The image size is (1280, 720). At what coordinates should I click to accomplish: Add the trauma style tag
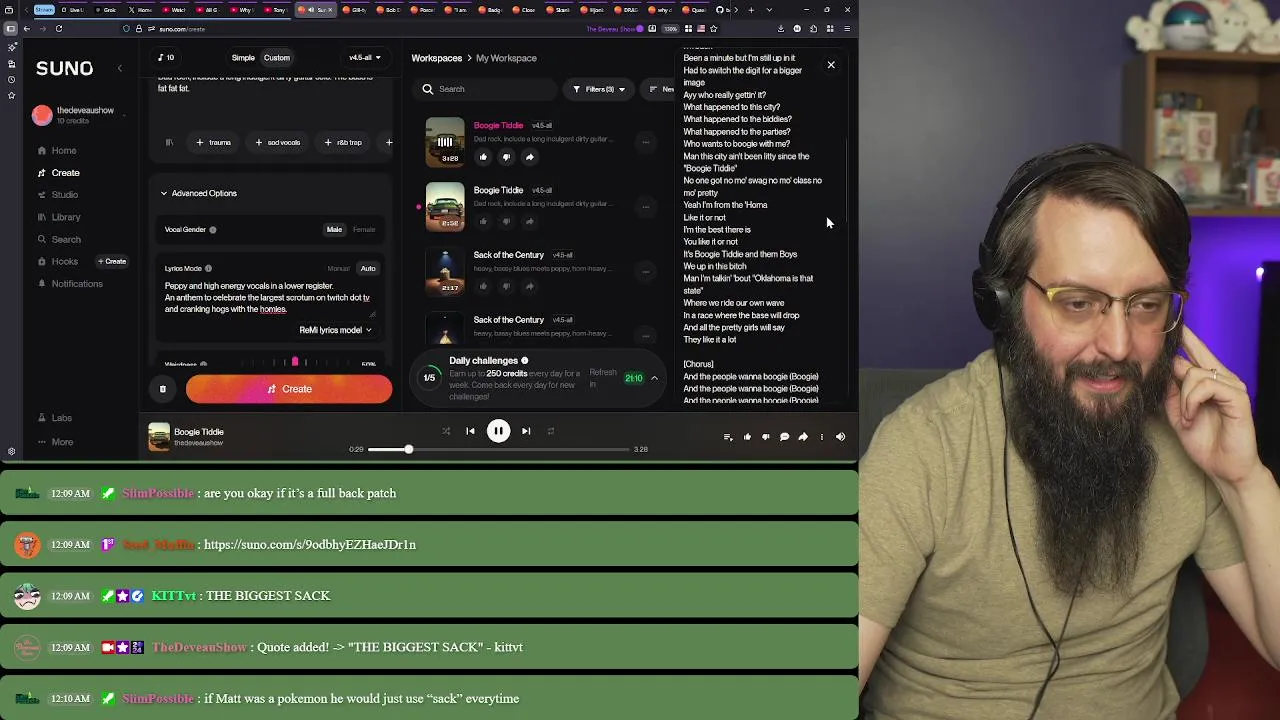point(214,142)
